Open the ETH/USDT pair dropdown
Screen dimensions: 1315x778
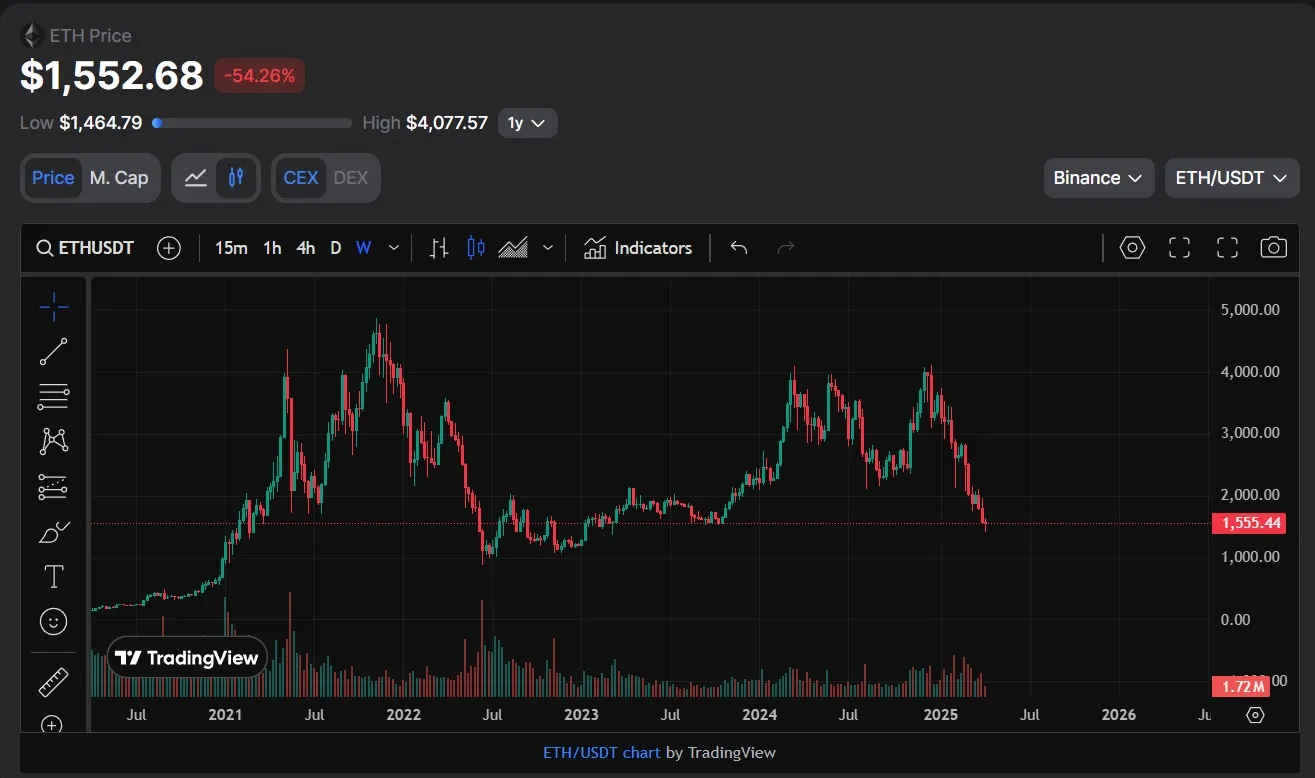pyautogui.click(x=1230, y=178)
